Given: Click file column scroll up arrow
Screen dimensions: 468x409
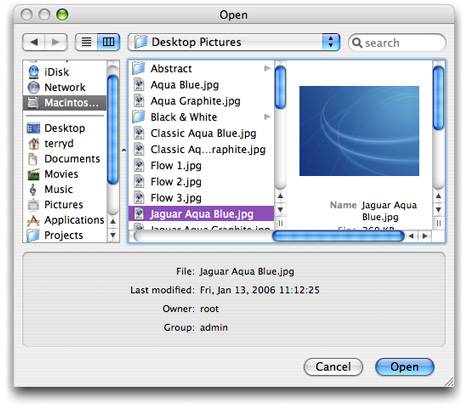Looking at the screenshot, I should pyautogui.click(x=280, y=196).
